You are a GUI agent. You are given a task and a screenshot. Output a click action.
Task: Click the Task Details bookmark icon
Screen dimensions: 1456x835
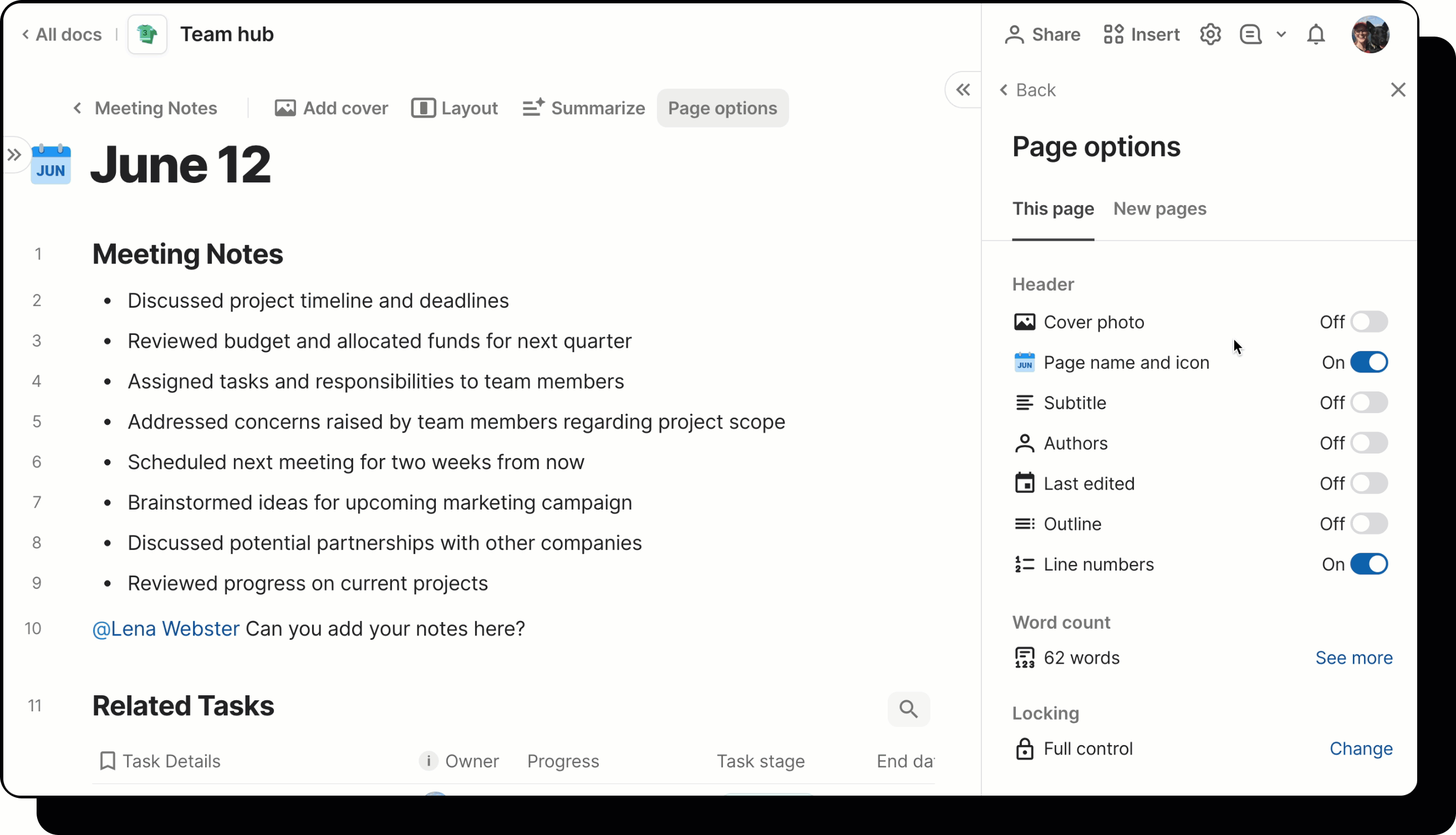107,761
